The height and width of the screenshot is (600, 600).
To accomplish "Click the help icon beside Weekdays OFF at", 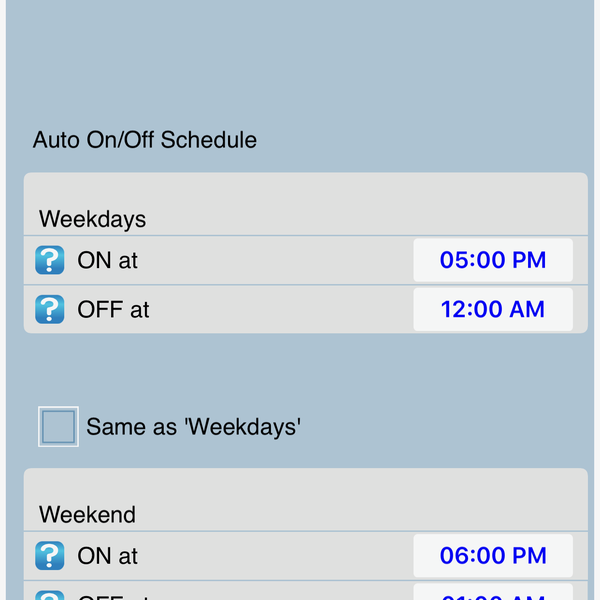I will [49, 310].
